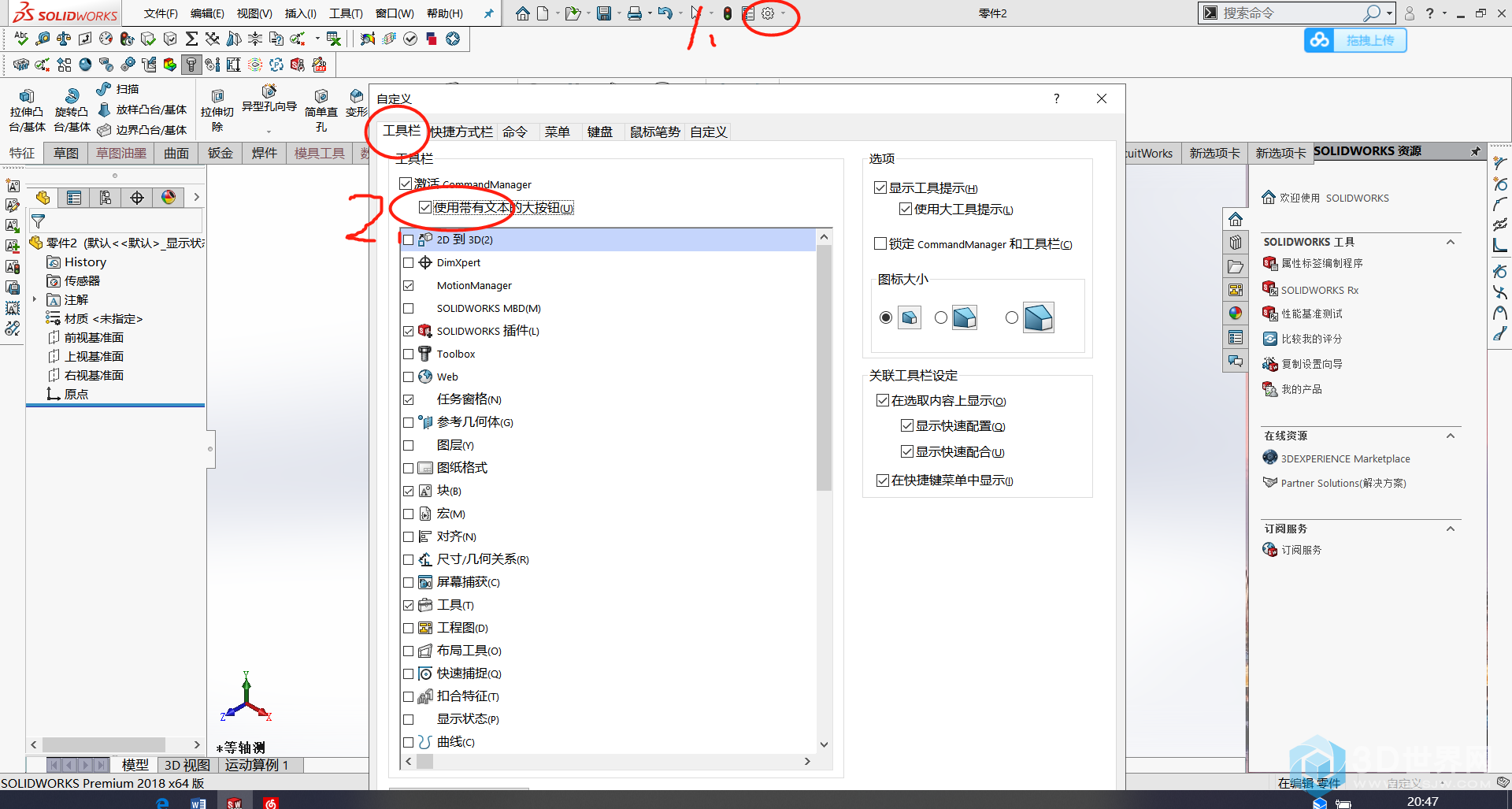Uncheck the MotionManager toolbar checkbox
This screenshot has width=1512, height=809.
click(408, 285)
